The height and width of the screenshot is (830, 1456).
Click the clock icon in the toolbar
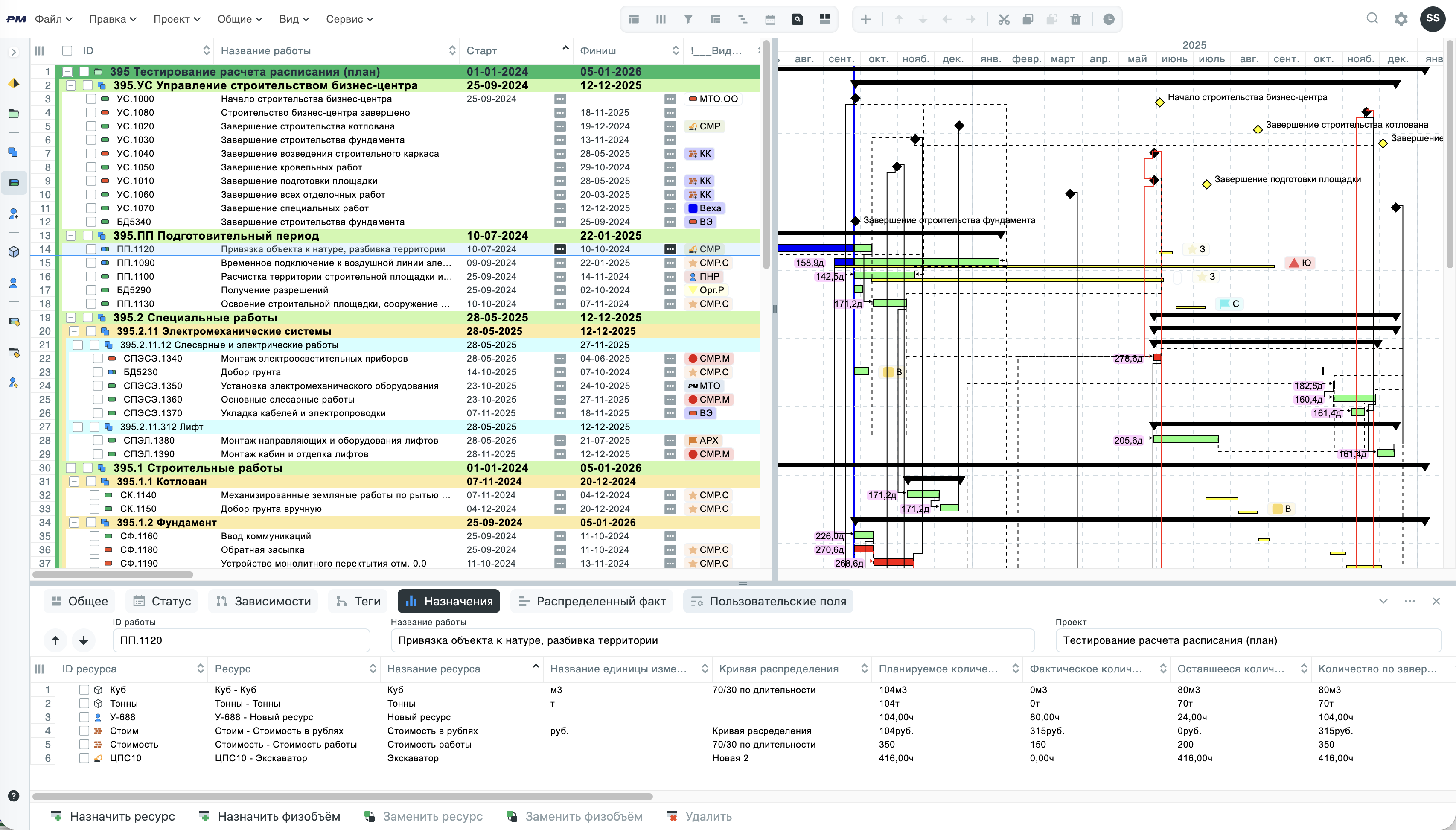[x=1109, y=19]
